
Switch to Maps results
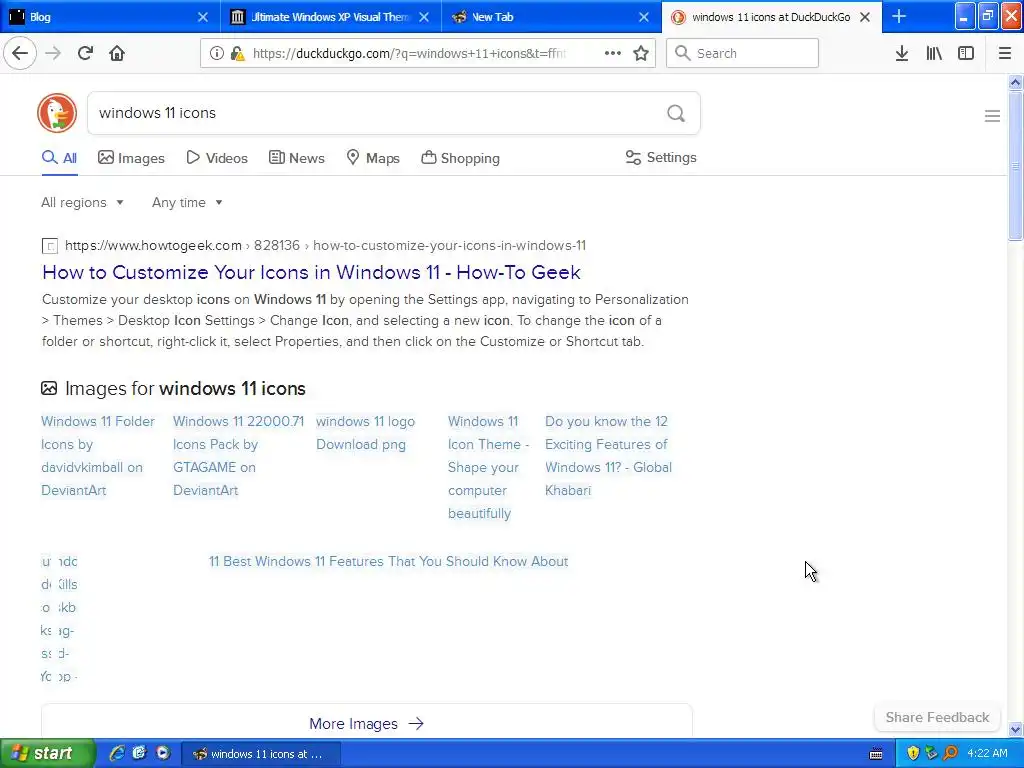coord(373,158)
